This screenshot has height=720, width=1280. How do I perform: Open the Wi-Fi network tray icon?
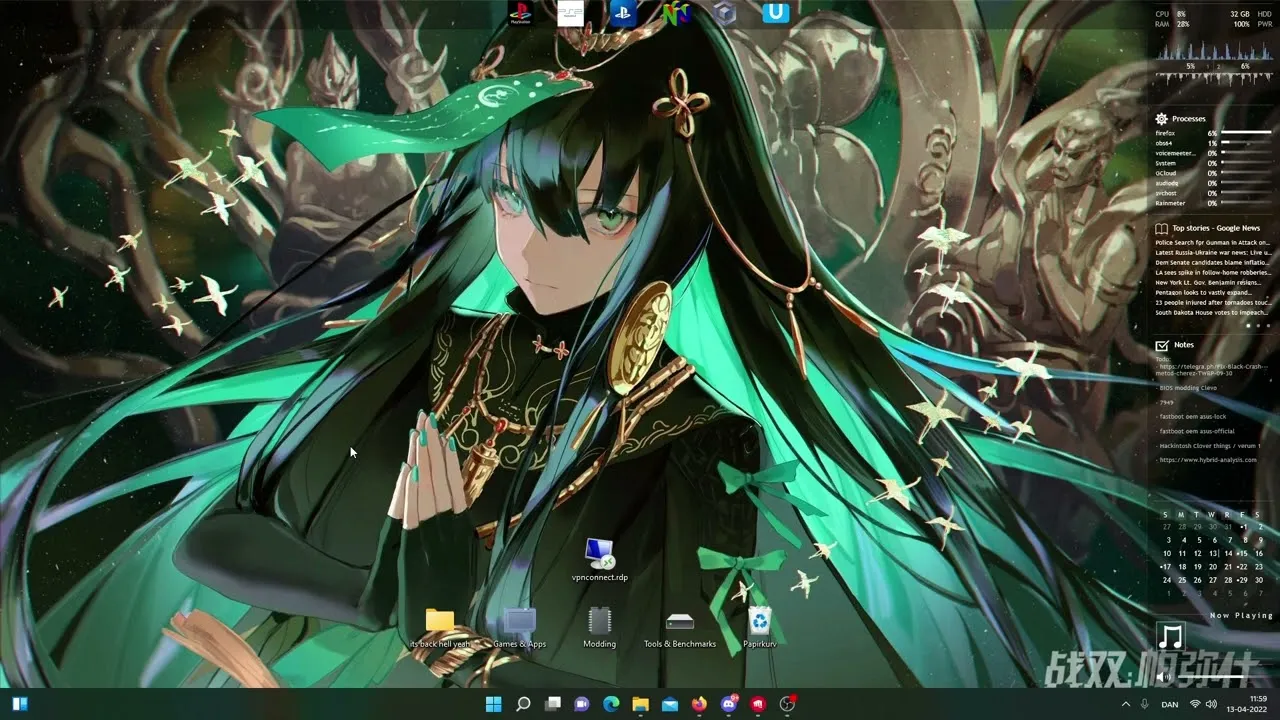coord(1195,704)
